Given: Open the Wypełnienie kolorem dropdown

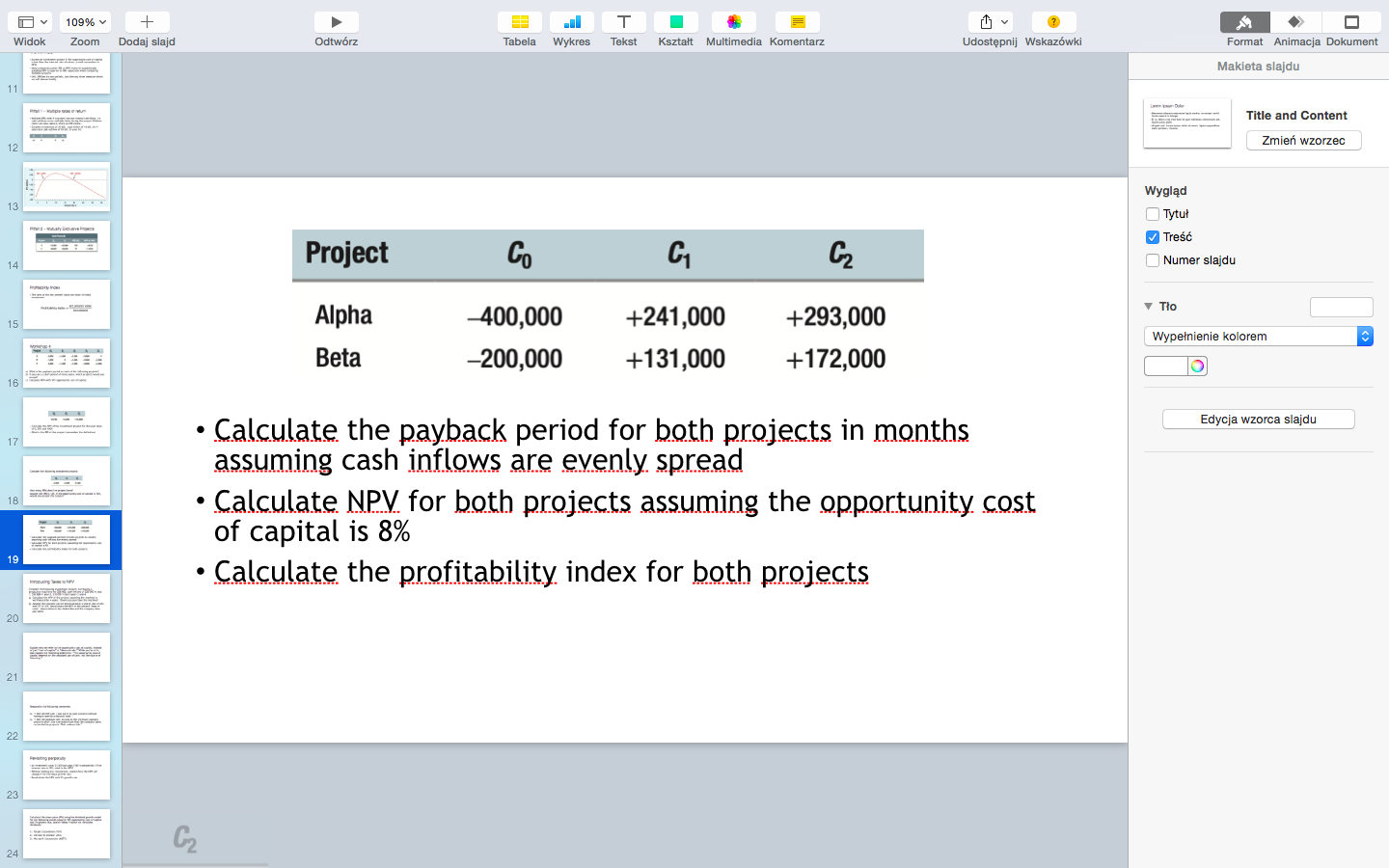Looking at the screenshot, I should [x=1364, y=336].
